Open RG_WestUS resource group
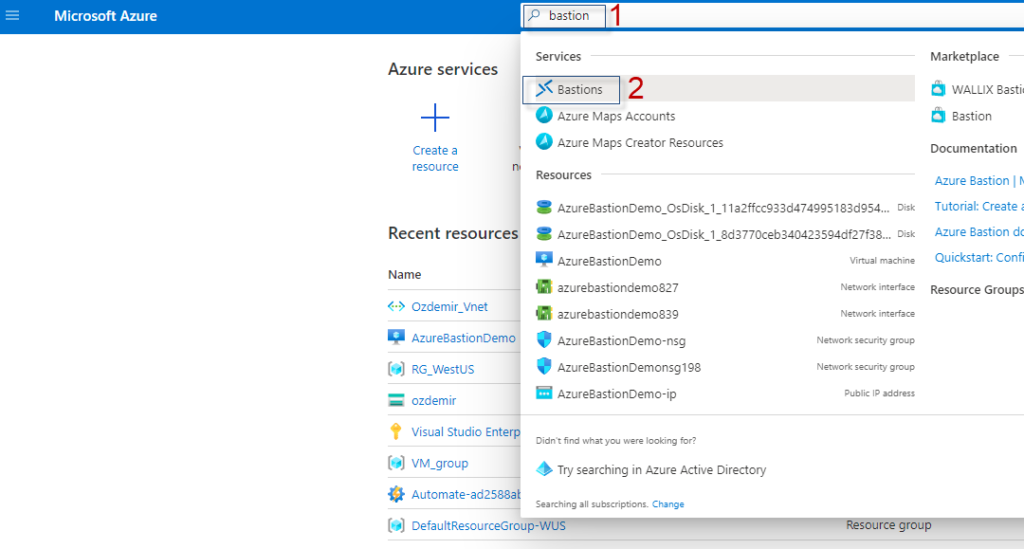Image resolution: width=1024 pixels, height=549 pixels. coord(443,369)
